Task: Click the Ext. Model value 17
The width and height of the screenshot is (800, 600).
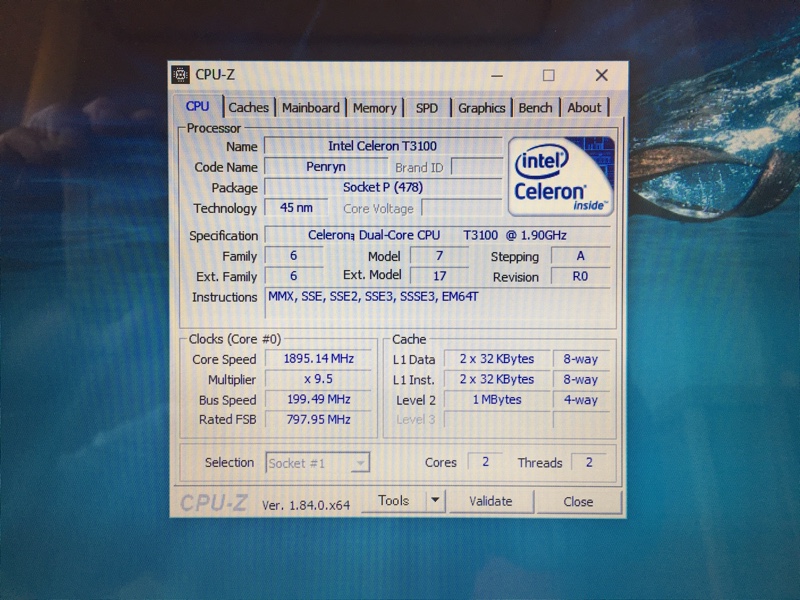Action: click(x=439, y=276)
